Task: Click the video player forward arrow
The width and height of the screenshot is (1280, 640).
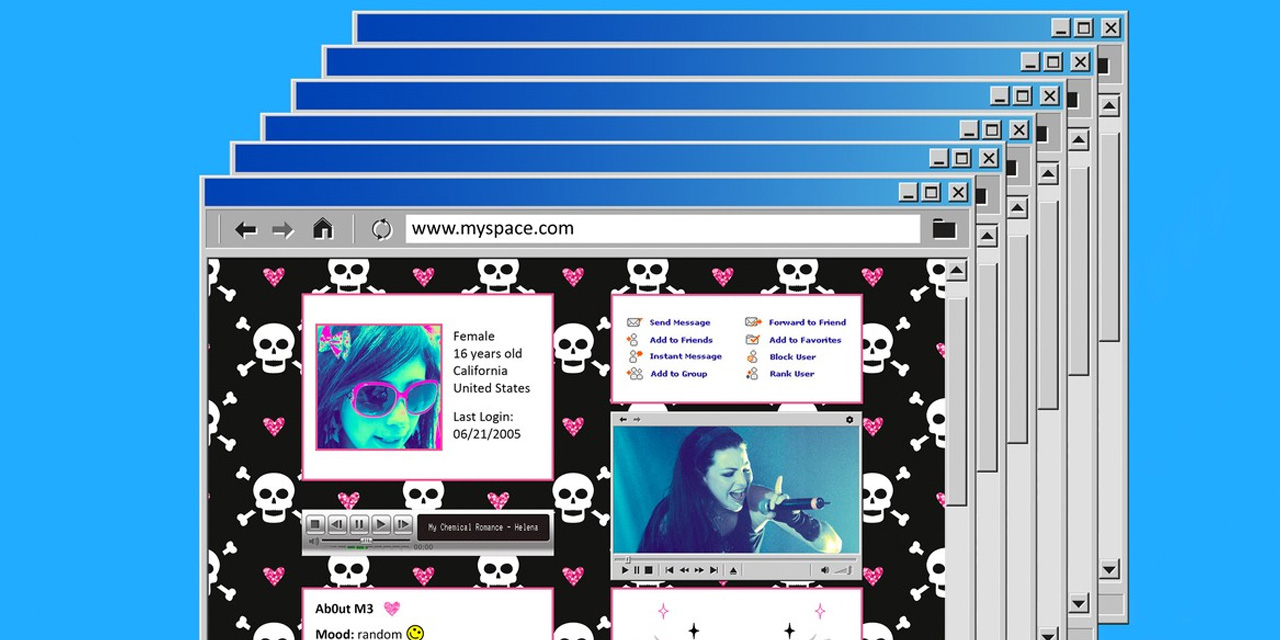Action: point(636,420)
